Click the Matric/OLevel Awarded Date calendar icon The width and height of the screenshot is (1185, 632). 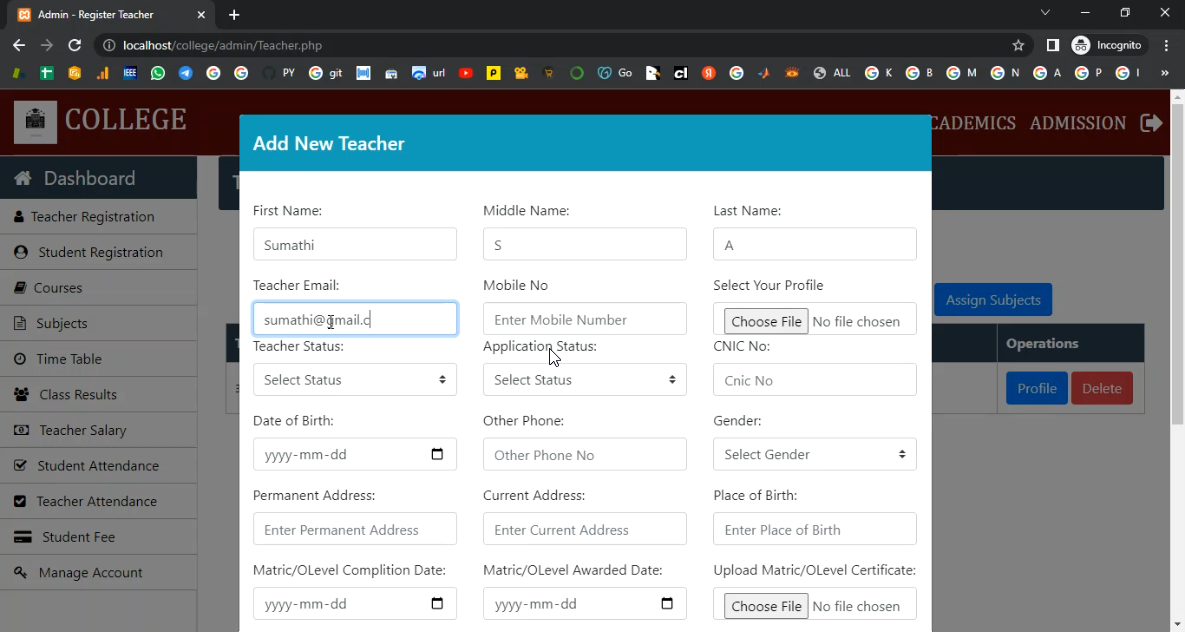[x=667, y=604]
